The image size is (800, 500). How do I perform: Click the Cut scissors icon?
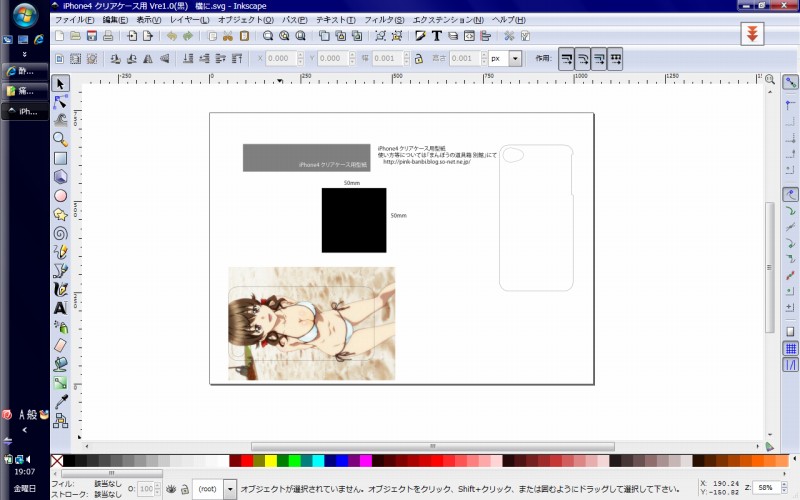(228, 36)
